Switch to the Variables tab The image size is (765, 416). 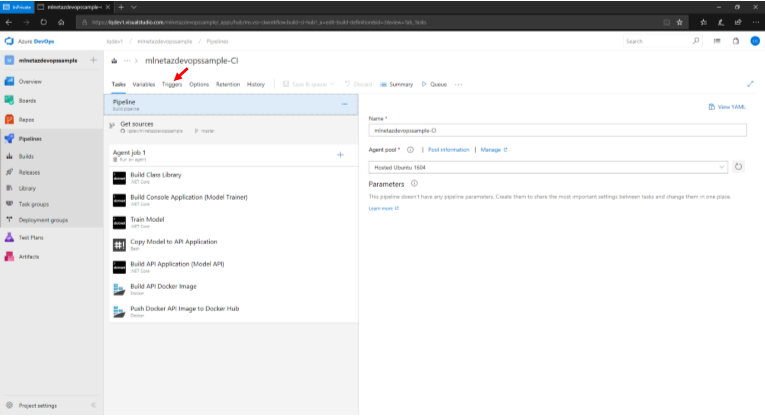click(x=144, y=84)
